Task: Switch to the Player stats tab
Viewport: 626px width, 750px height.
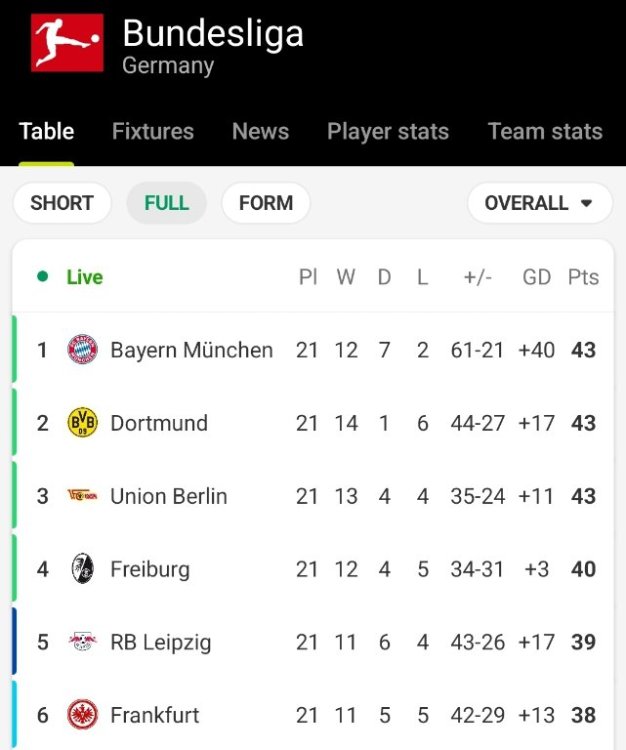Action: click(388, 132)
